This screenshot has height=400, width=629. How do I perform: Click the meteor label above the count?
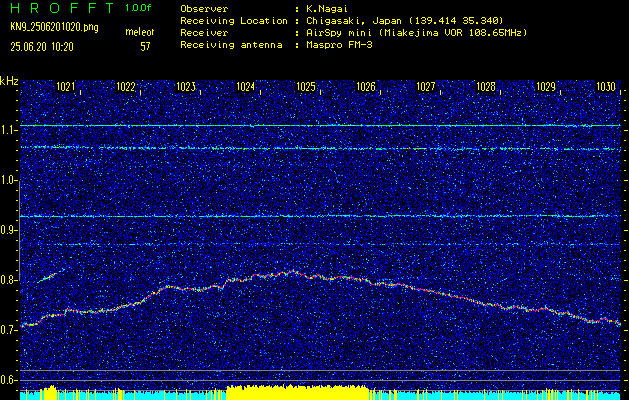(140, 33)
